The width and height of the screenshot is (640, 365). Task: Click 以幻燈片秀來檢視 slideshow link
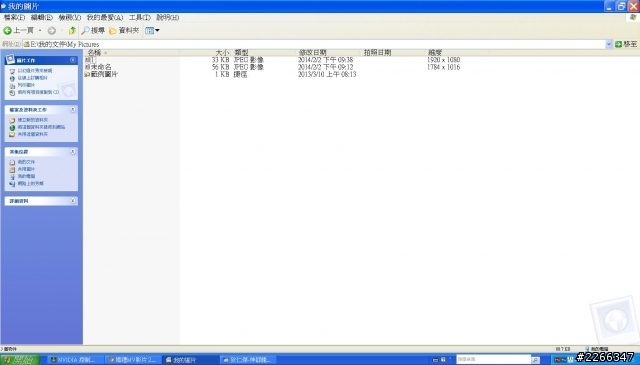click(35, 71)
